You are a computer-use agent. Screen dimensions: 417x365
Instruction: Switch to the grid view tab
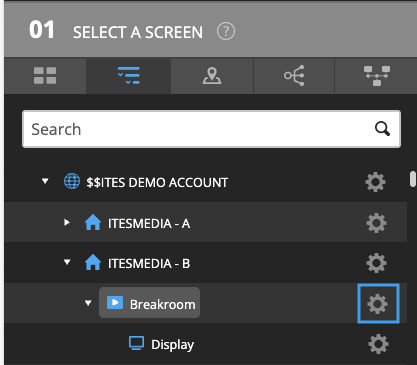point(45,76)
